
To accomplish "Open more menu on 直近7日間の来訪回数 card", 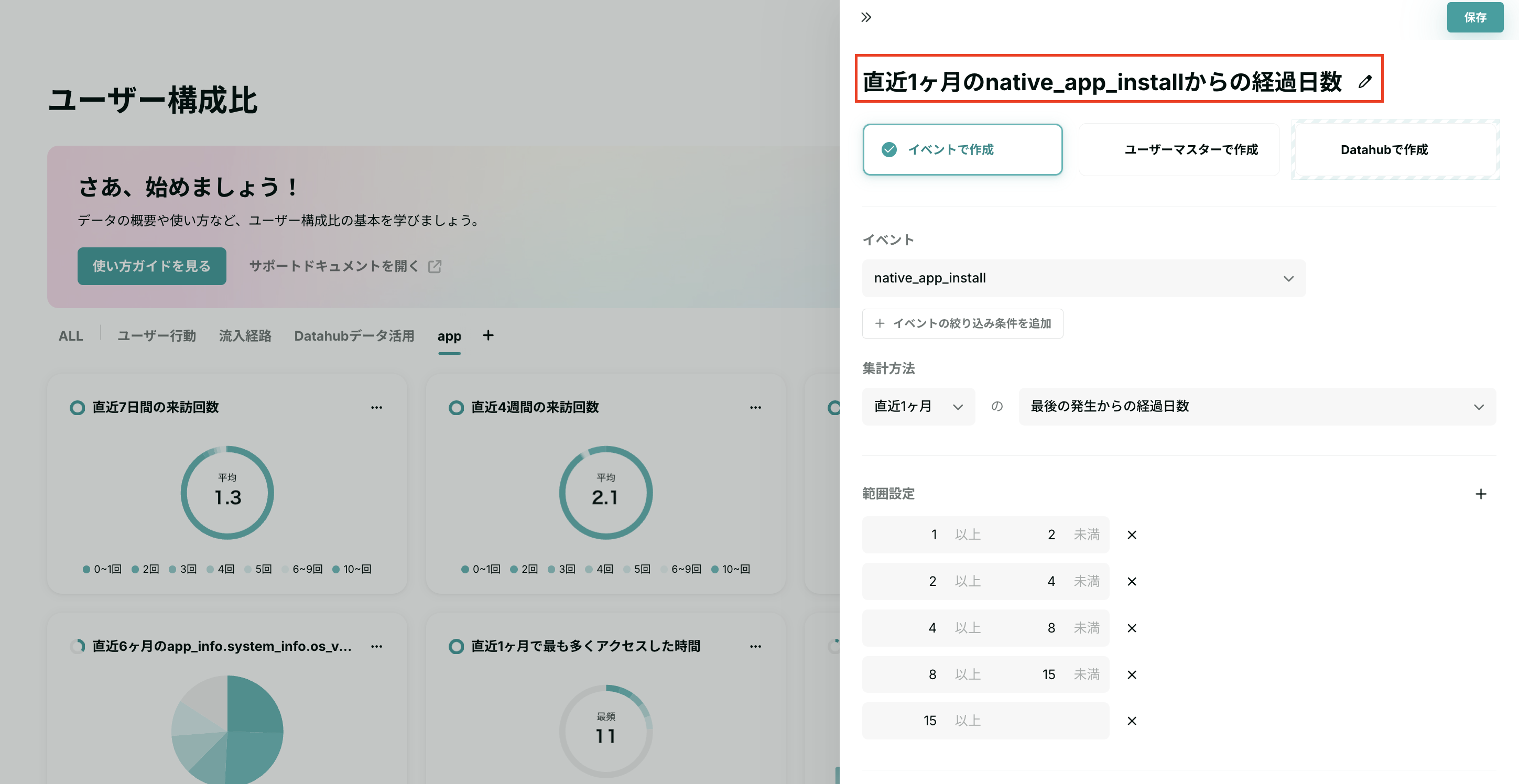I will point(376,407).
